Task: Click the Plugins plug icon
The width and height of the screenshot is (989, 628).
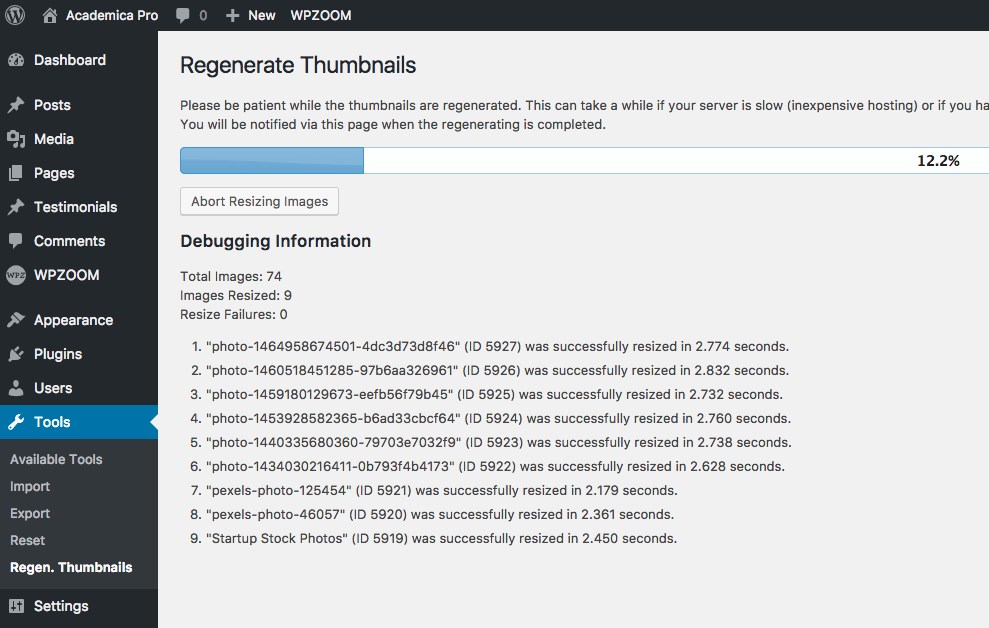Action: [x=16, y=354]
